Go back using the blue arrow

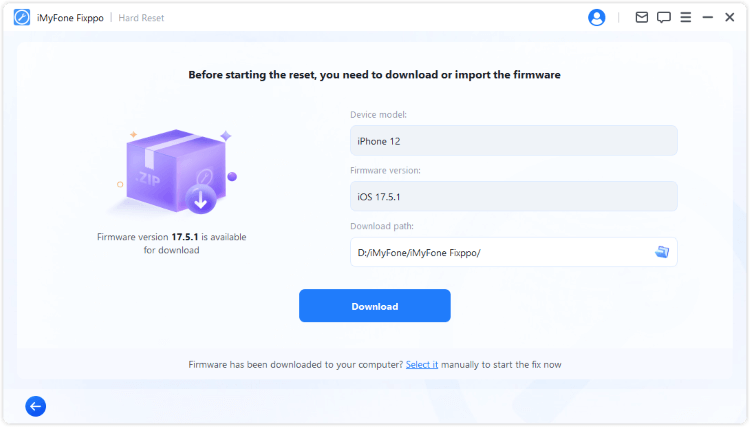coord(36,406)
